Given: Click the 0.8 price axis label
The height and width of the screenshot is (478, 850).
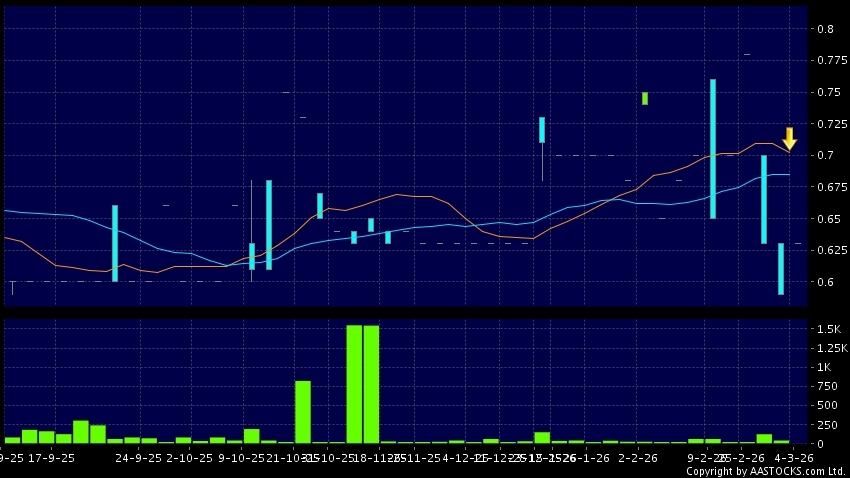Looking at the screenshot, I should point(825,29).
